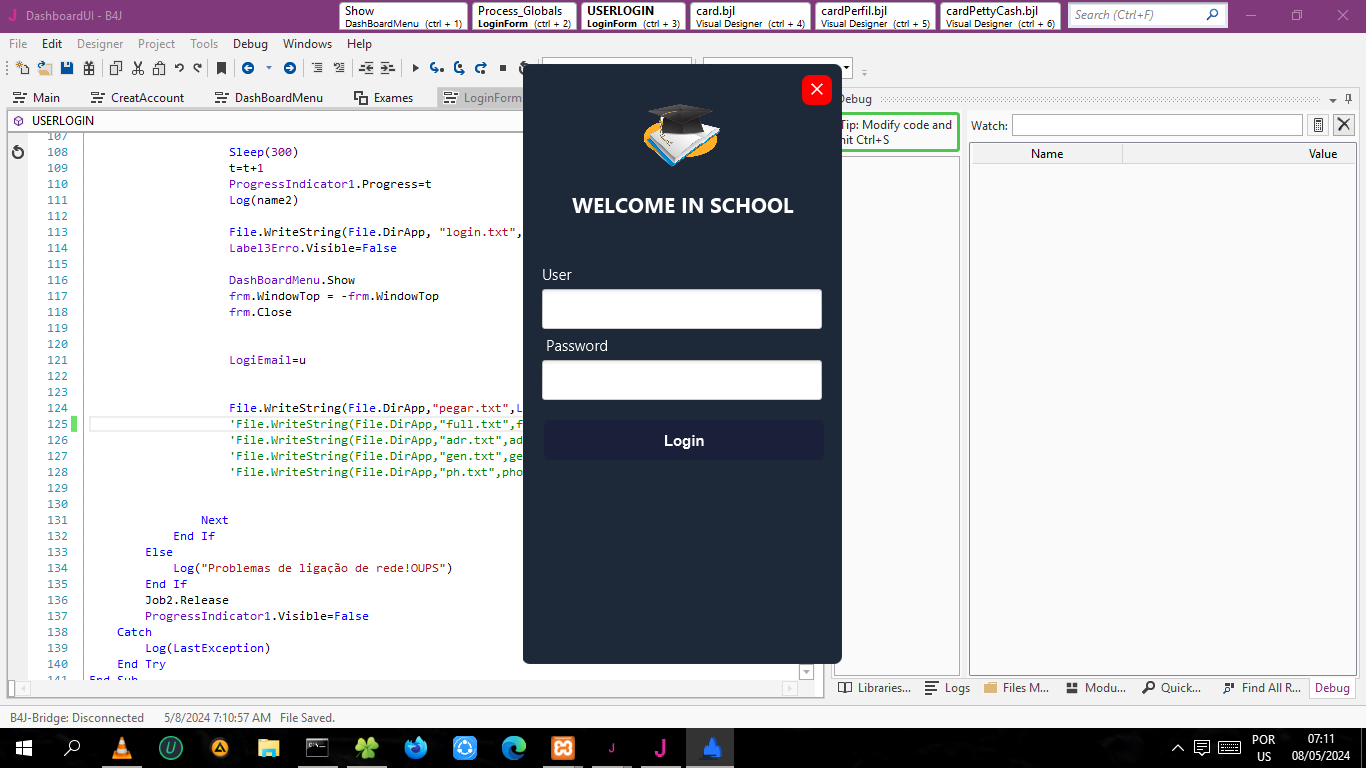Click the Copy icon in the toolbar
Viewport: 1366px width, 768px height.
[116, 68]
